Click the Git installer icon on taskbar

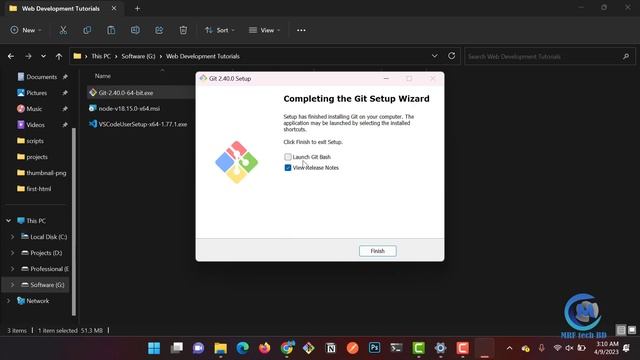pyautogui.click(x=309, y=348)
